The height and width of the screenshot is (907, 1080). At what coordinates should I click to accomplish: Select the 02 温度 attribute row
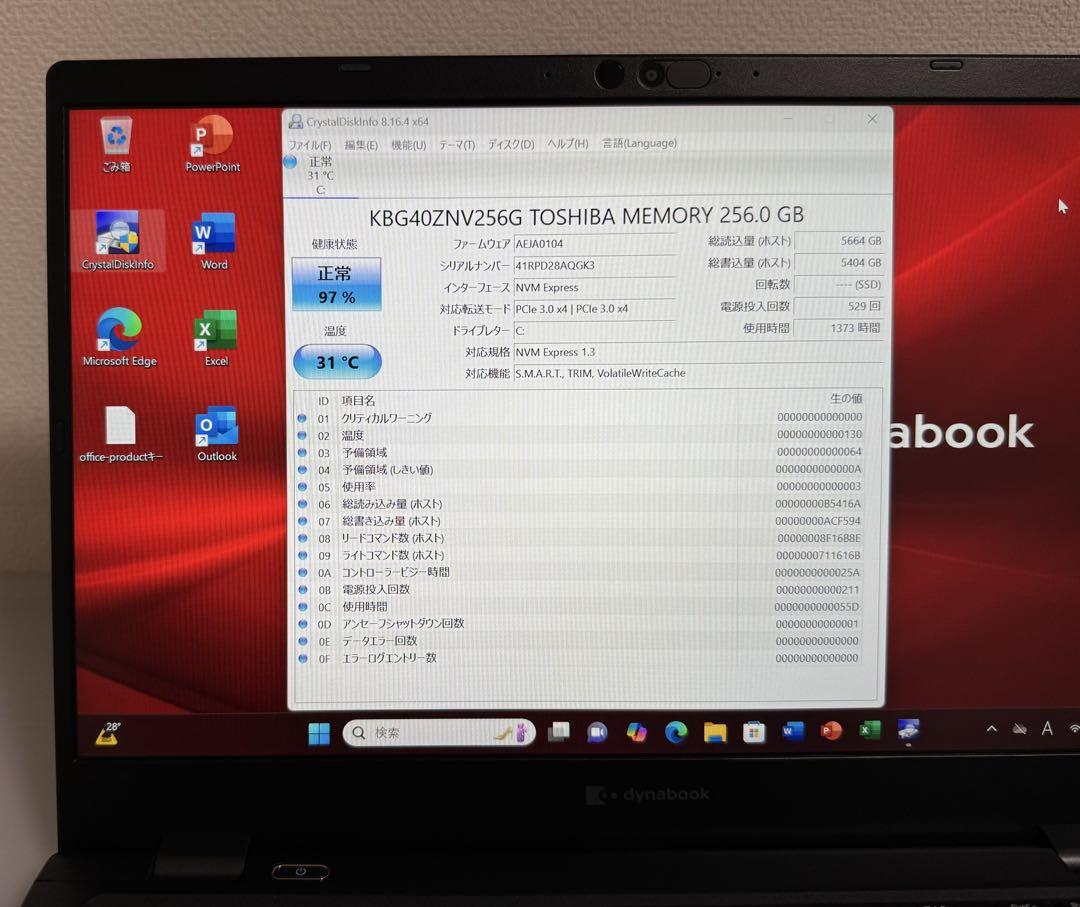(x=580, y=435)
